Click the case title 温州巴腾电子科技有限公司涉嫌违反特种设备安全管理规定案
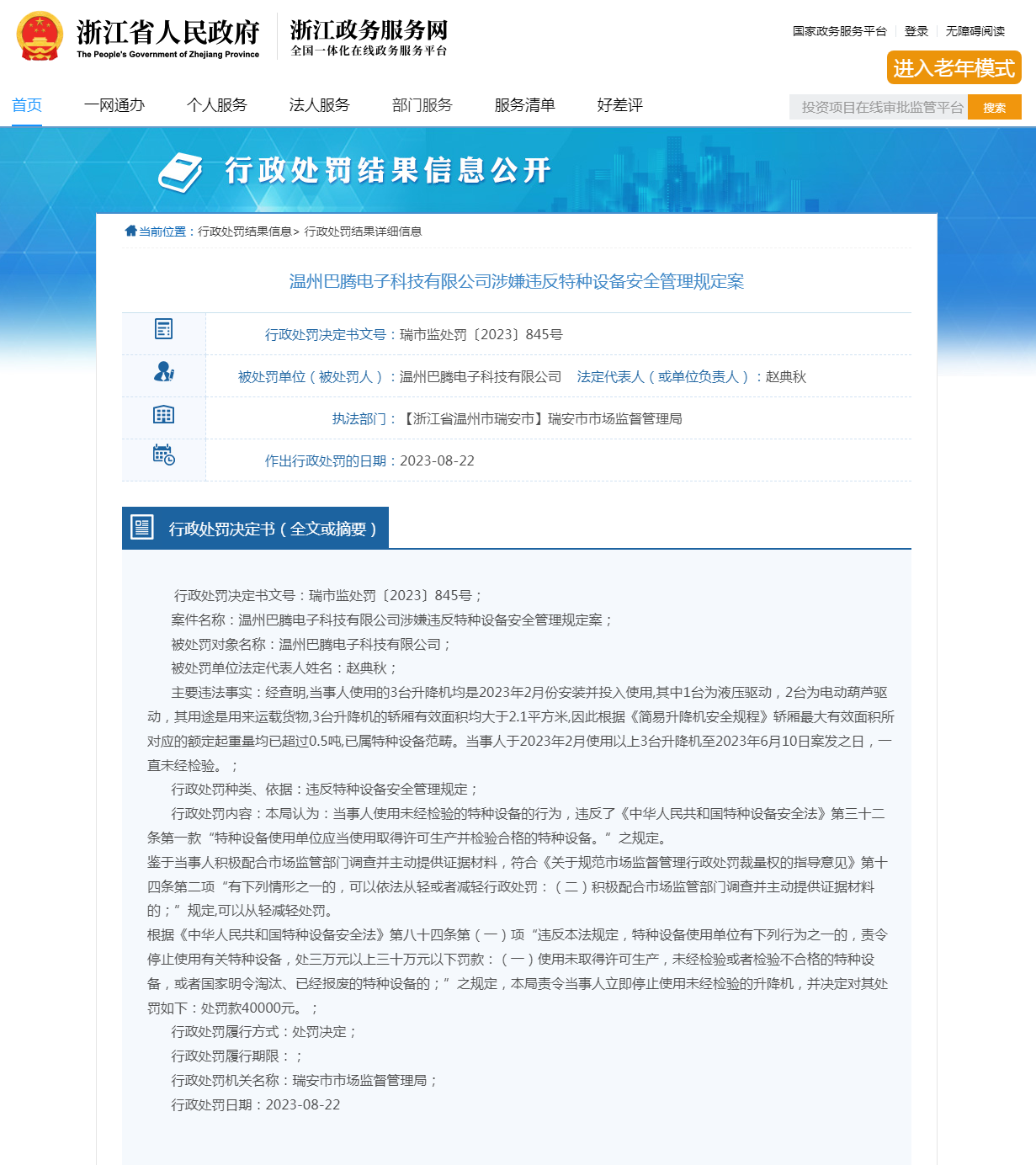Screen dimensions: 1036x1165 (x=517, y=281)
